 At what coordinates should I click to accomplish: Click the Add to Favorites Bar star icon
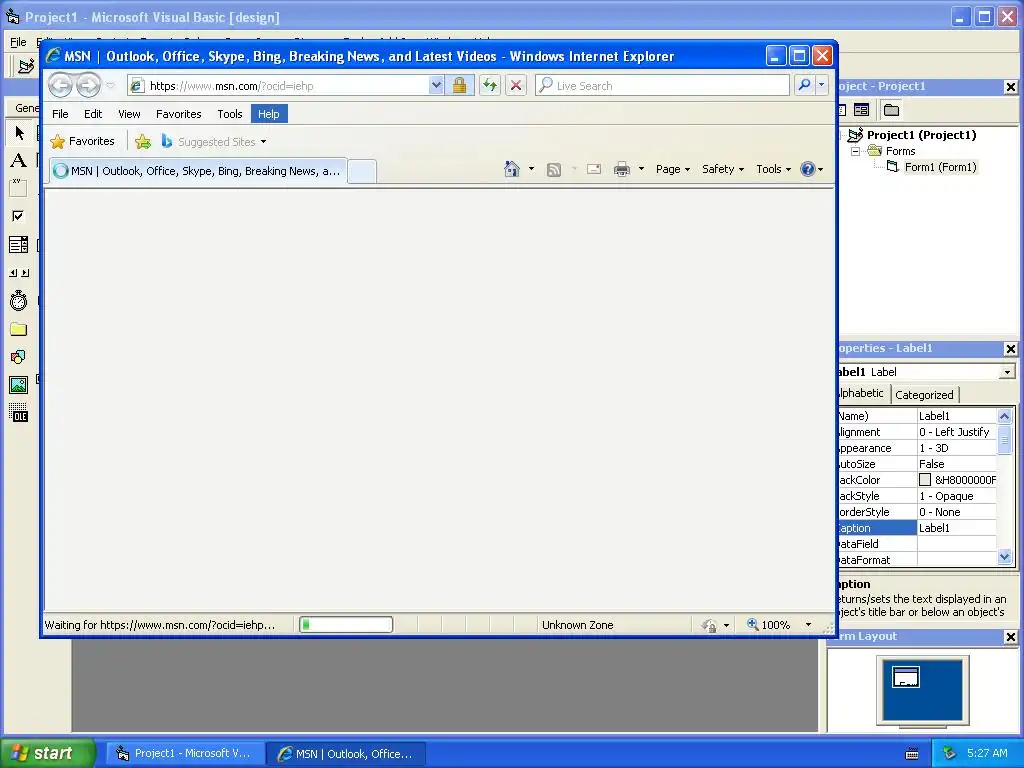[x=143, y=141]
